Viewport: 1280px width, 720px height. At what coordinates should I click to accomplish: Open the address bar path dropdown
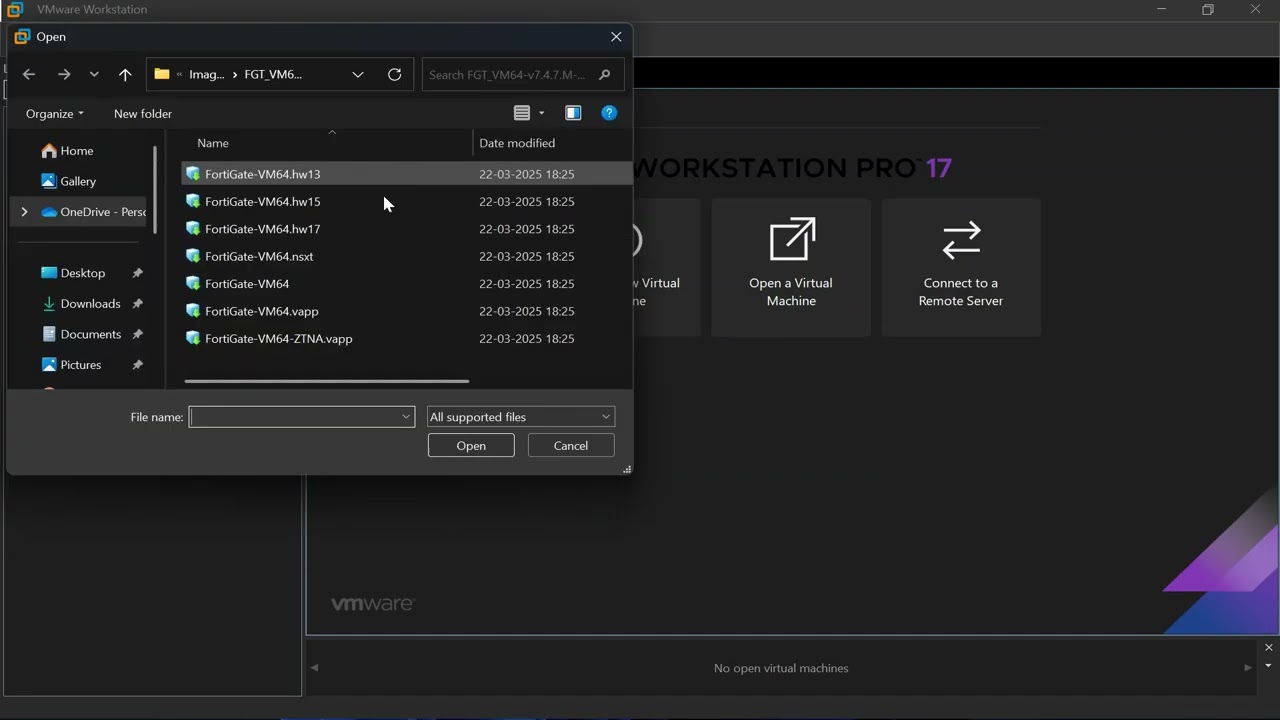[x=358, y=74]
